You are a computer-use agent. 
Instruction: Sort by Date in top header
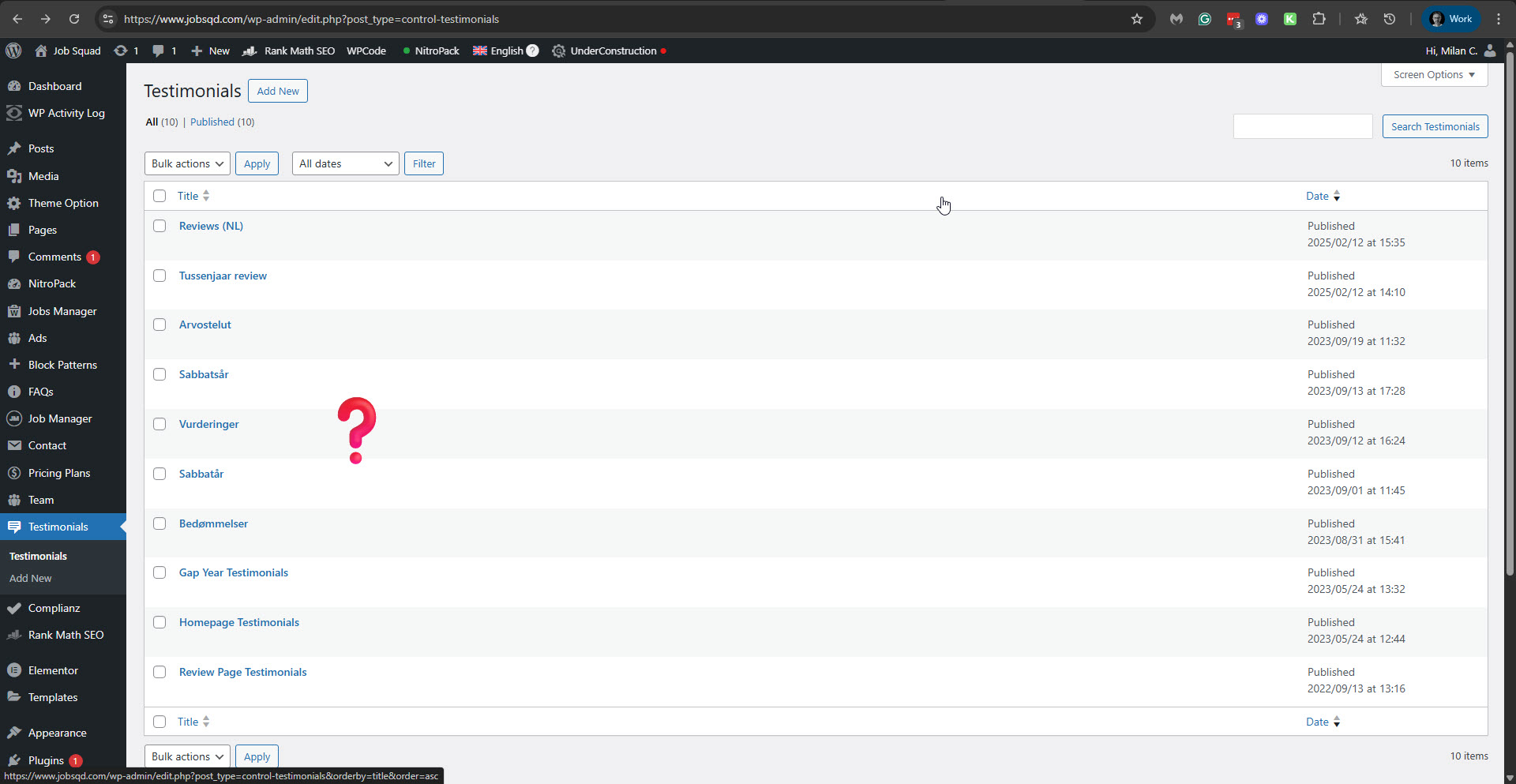(x=1323, y=196)
